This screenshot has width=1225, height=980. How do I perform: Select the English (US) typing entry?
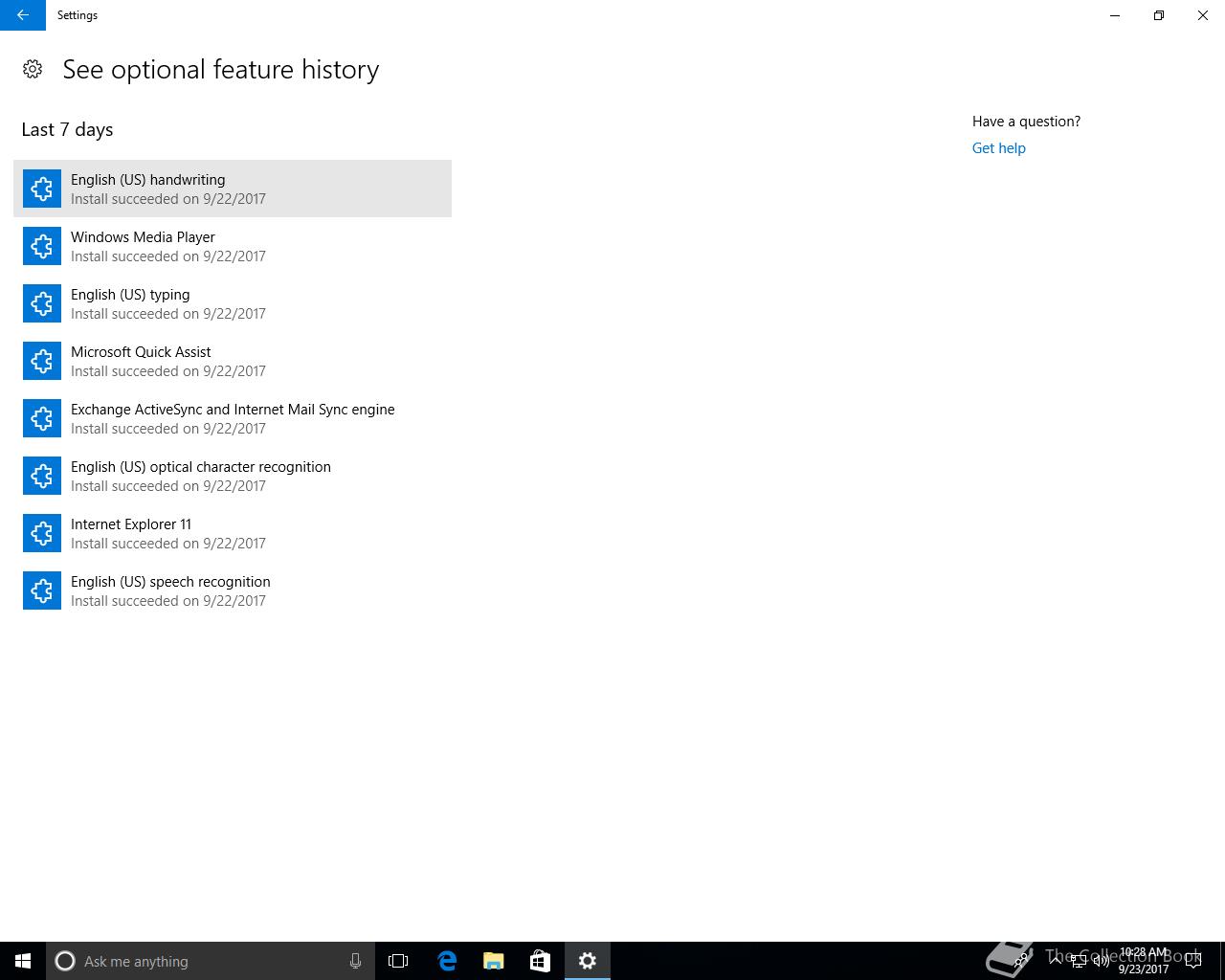(233, 303)
